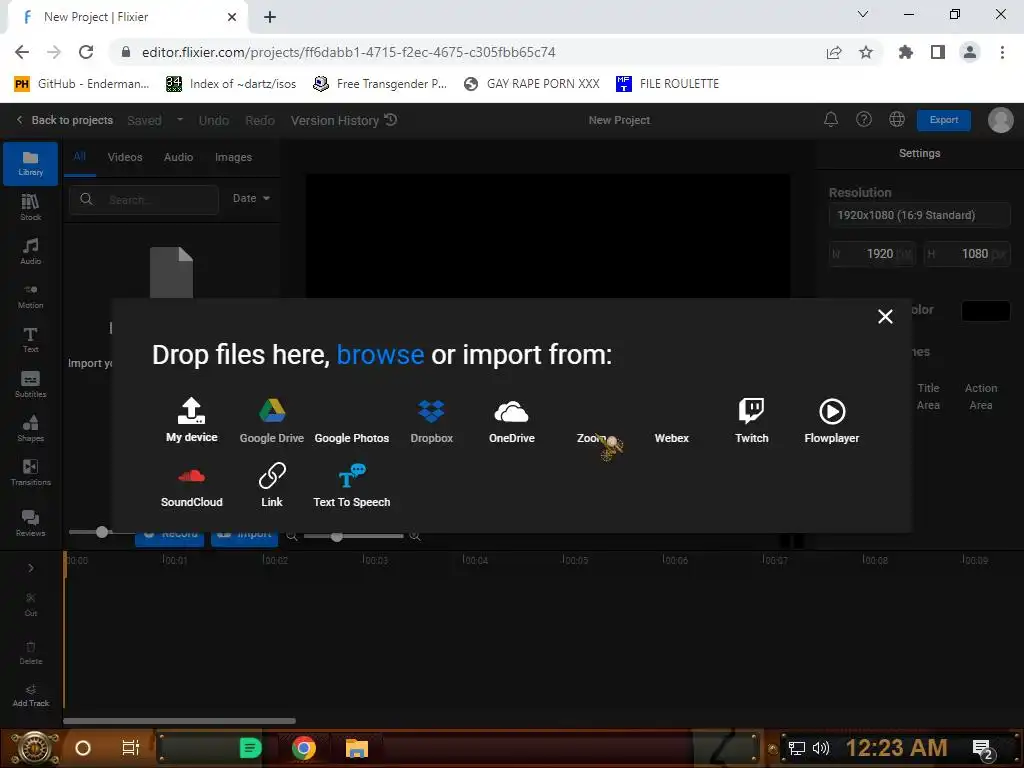Select Webex import source
1024x768 pixels.
pos(671,438)
